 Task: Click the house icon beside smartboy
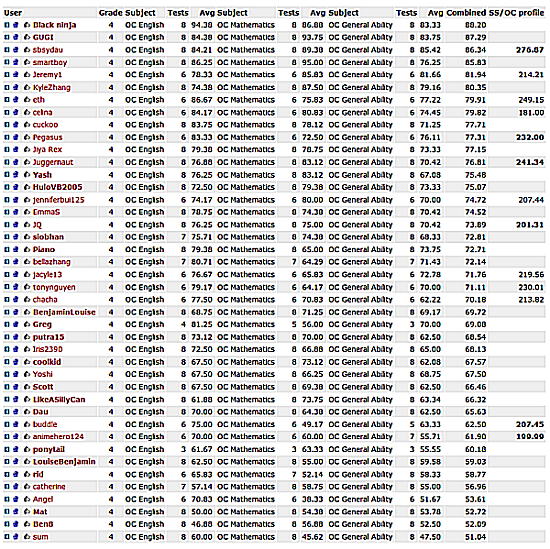[27, 62]
